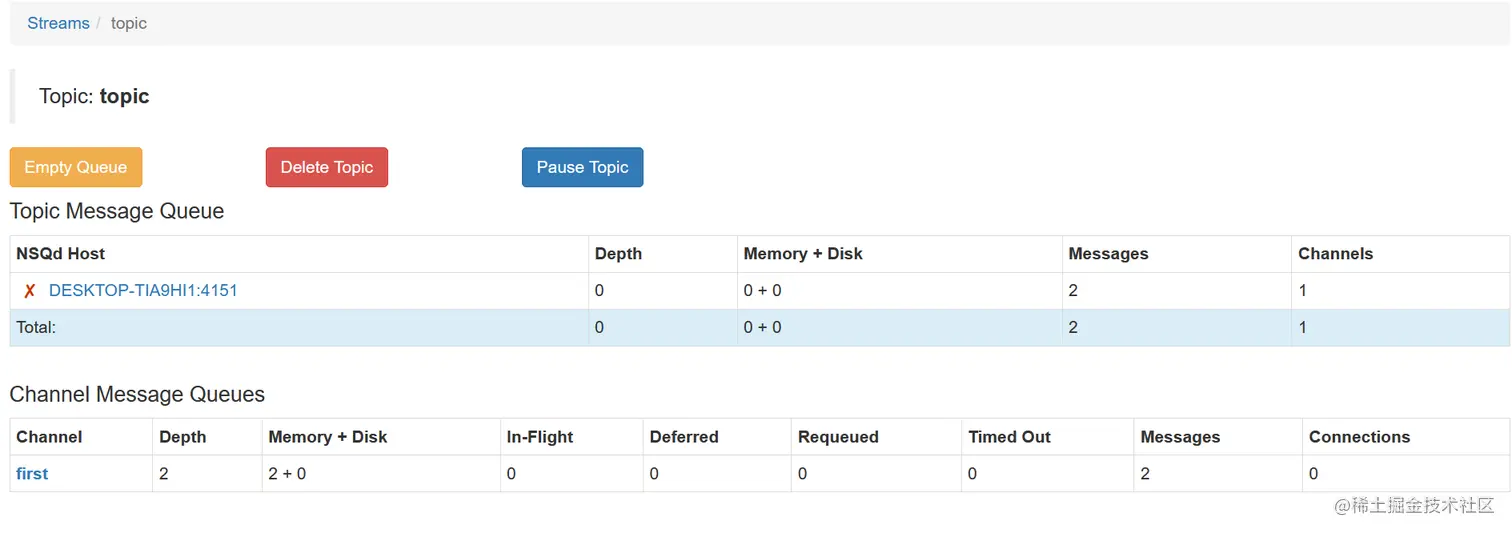
Task: Click the red Delete Topic button
Action: (x=326, y=167)
